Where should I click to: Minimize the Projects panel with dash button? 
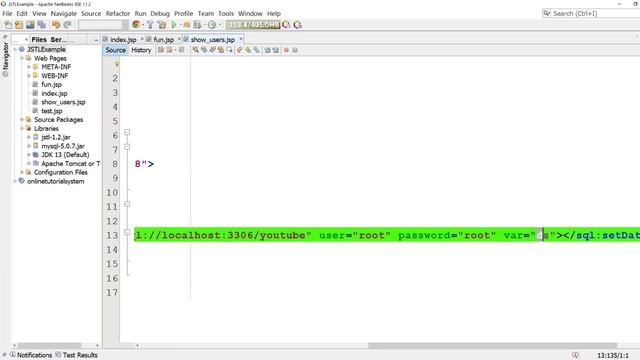[x=96, y=40]
